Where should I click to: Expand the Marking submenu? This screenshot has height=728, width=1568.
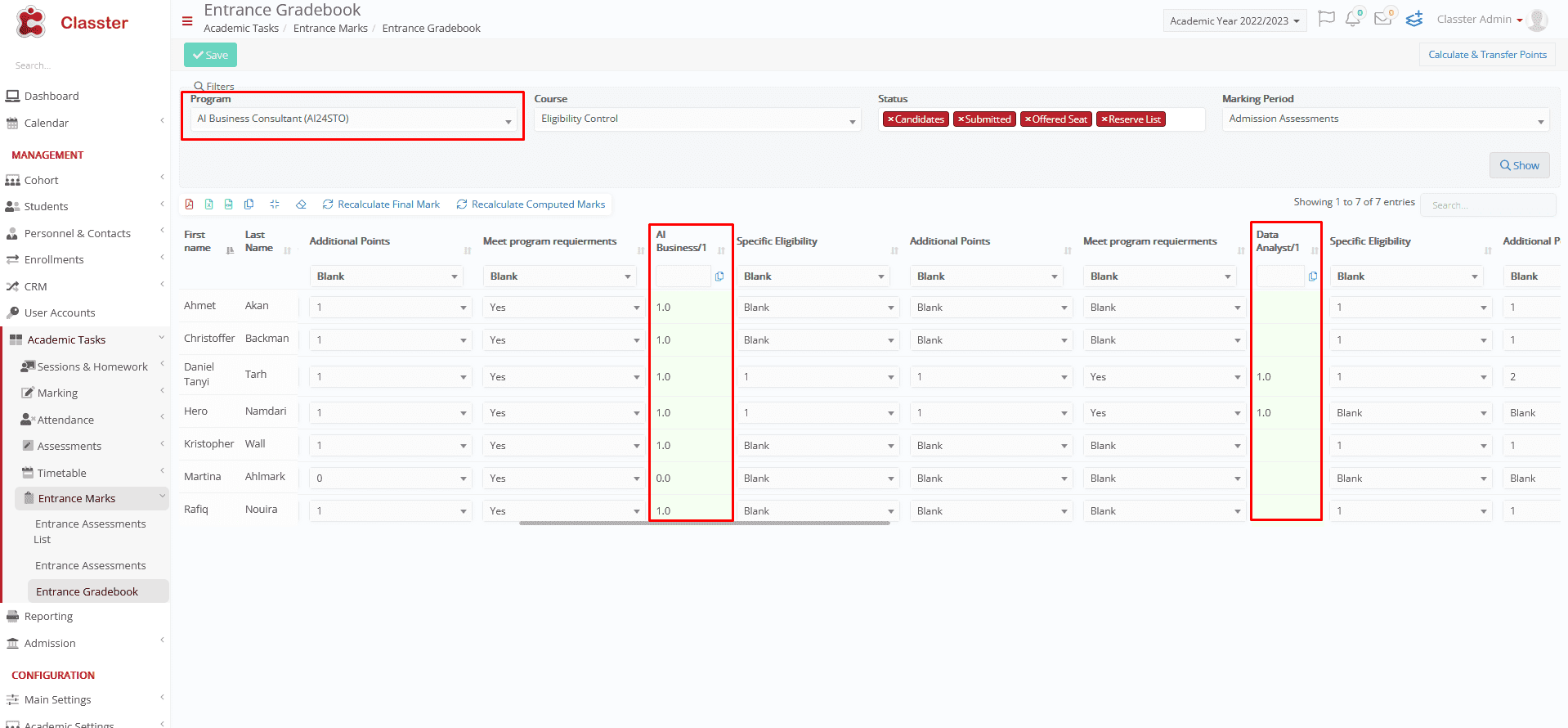(x=92, y=393)
